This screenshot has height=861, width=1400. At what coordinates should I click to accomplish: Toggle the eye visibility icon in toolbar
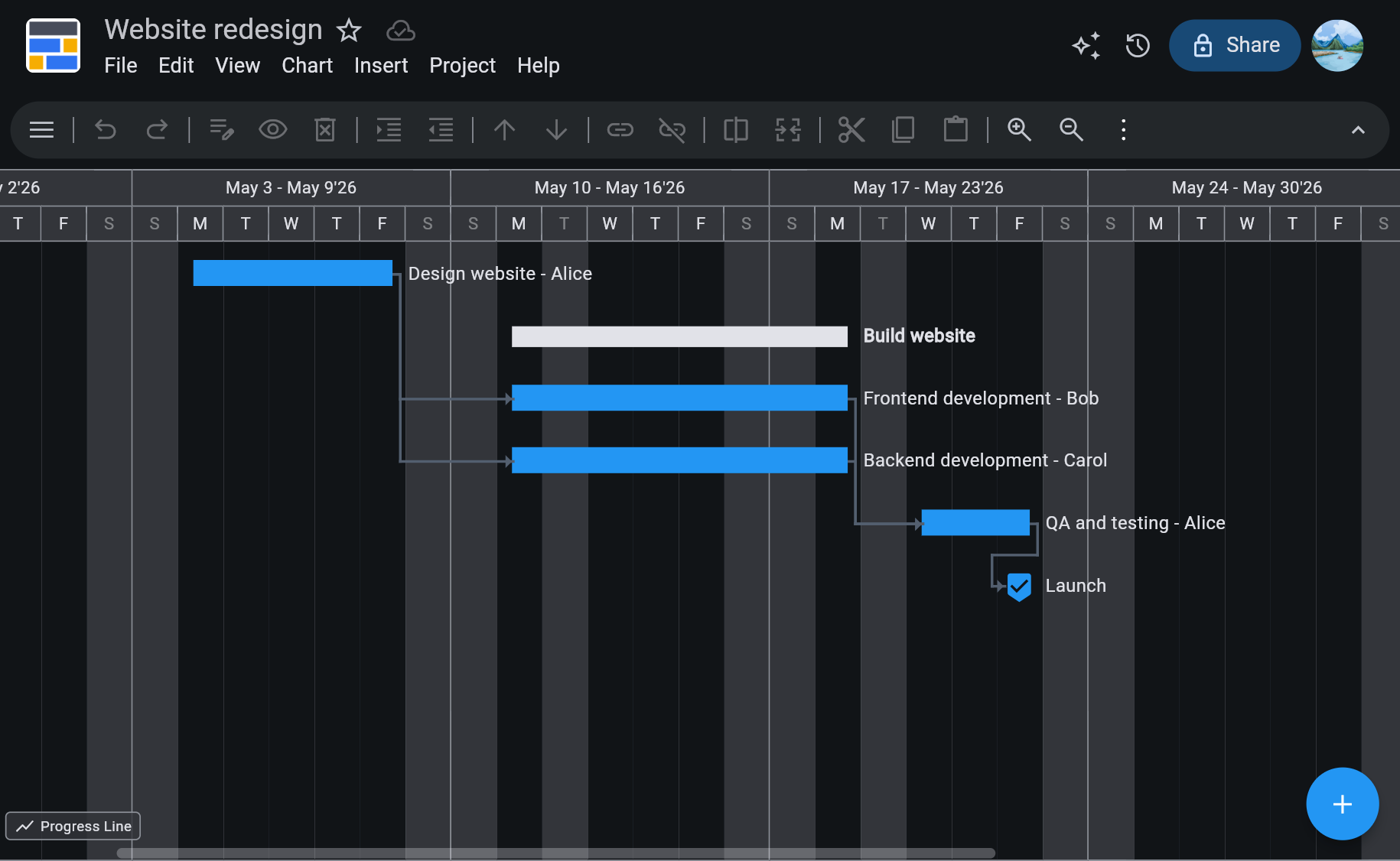click(x=273, y=129)
